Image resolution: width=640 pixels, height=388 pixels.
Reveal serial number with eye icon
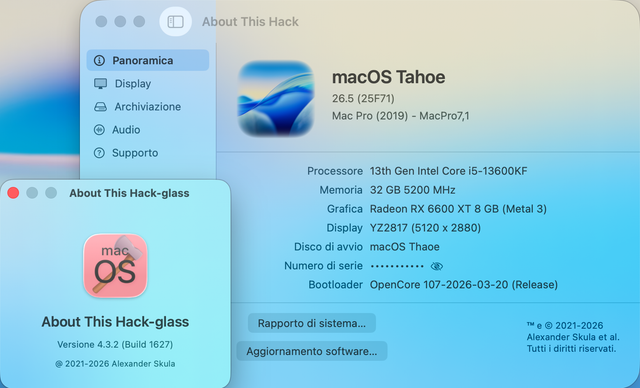coord(437,266)
